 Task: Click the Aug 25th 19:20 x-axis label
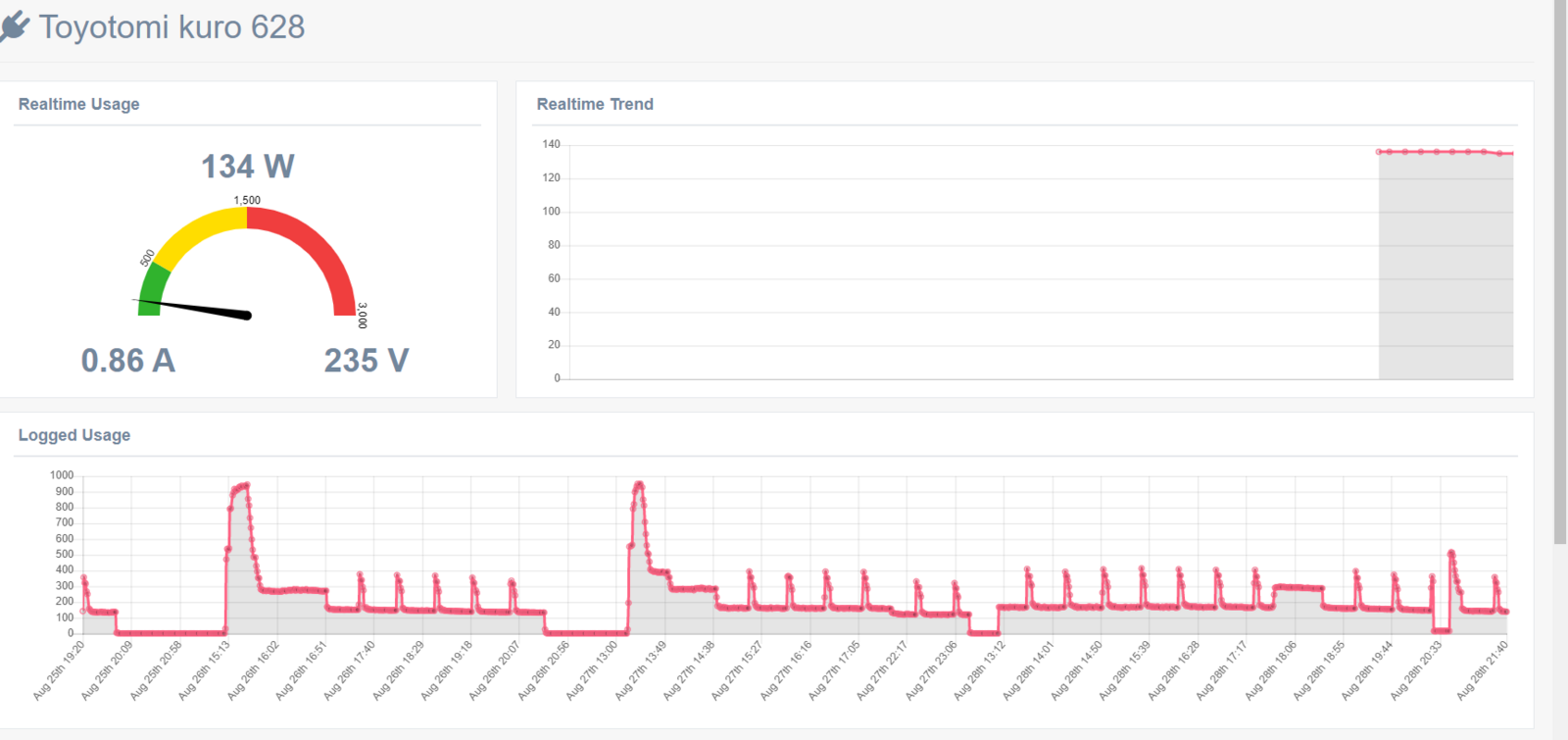[59, 670]
